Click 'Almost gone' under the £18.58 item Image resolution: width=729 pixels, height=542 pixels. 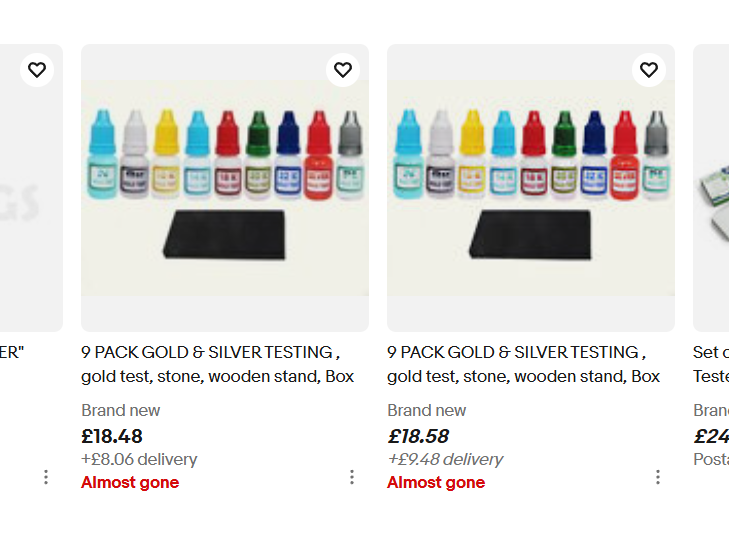(436, 482)
